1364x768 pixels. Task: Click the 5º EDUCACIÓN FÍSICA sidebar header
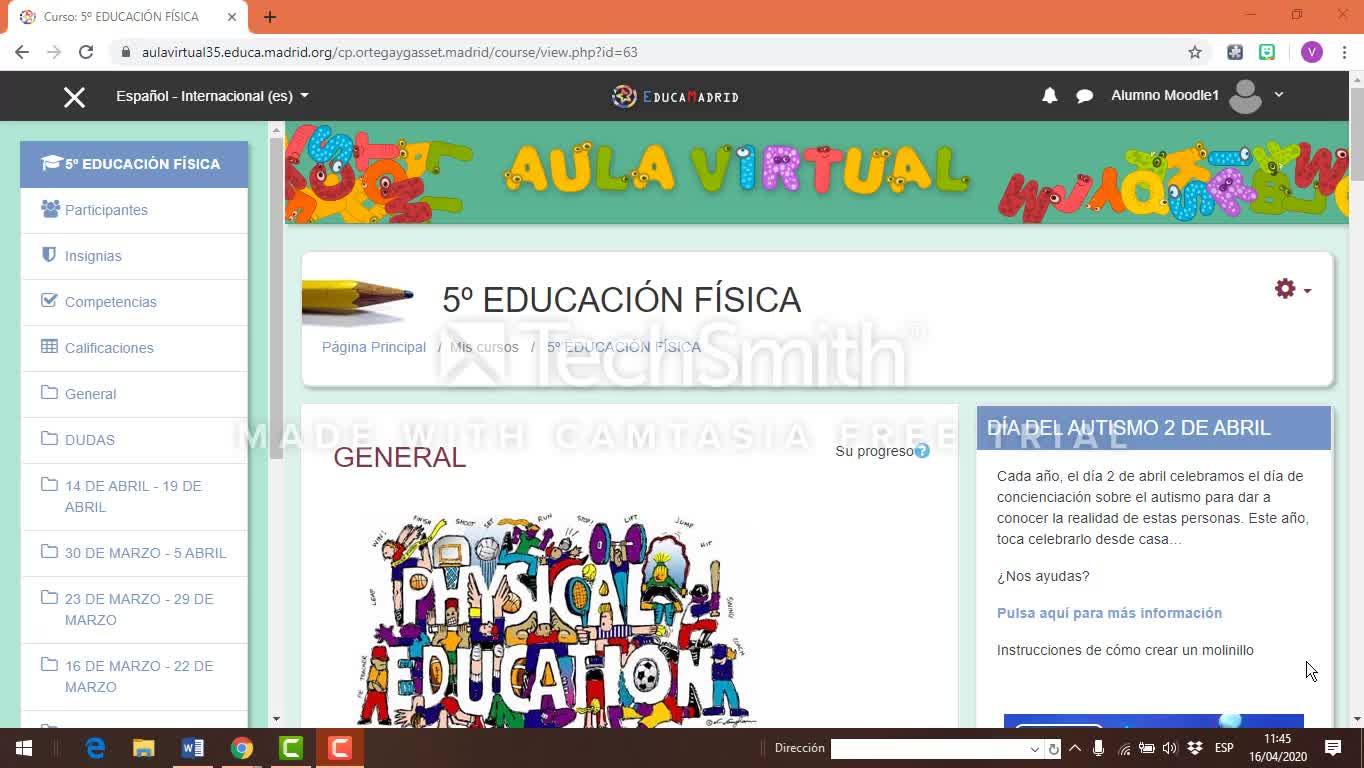[134, 164]
